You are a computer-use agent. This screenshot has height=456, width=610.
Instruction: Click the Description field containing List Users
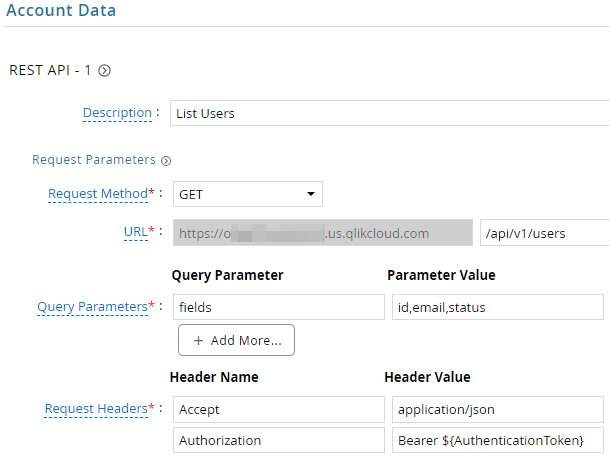[390, 113]
